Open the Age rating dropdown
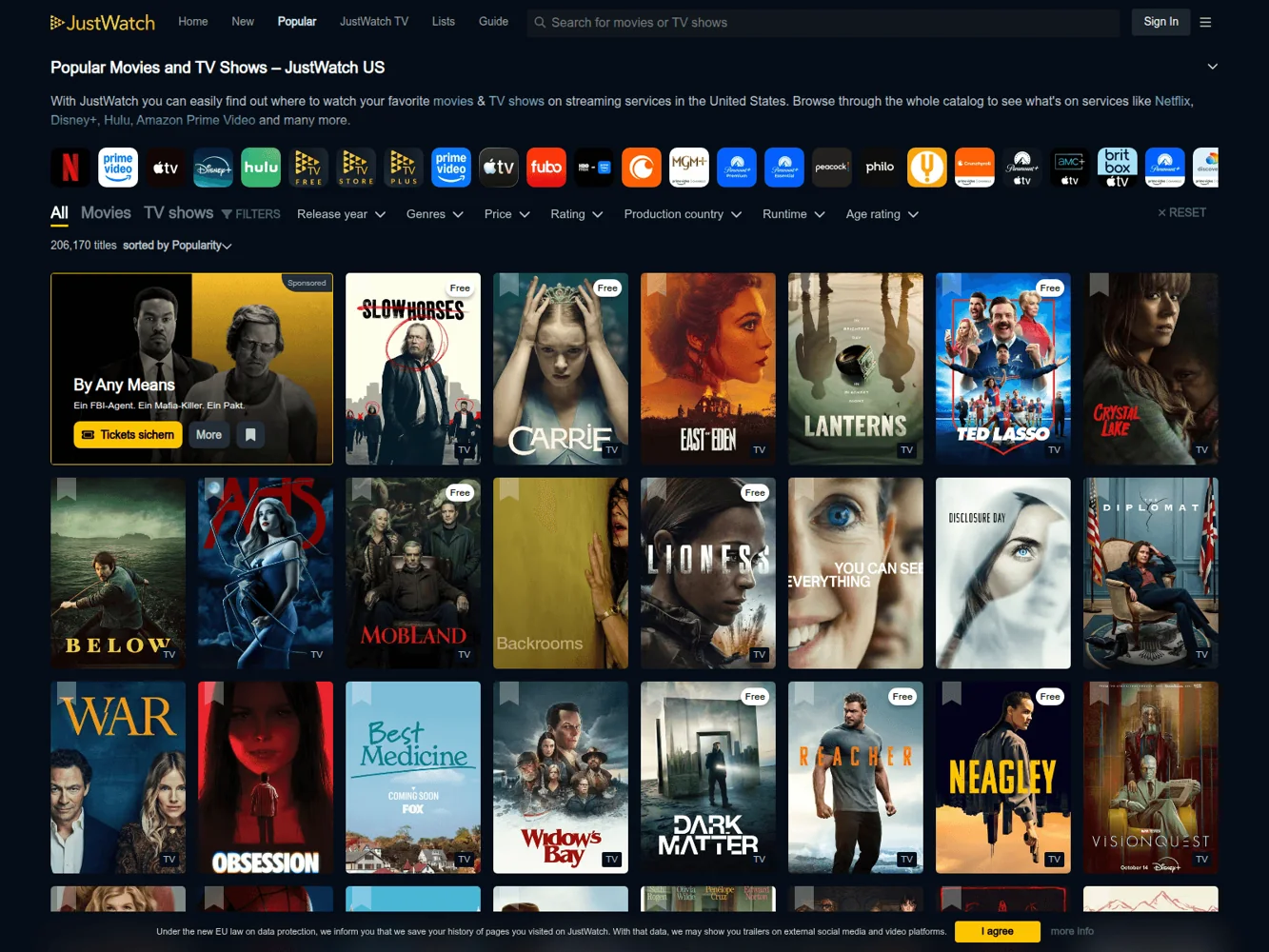This screenshot has height=952, width=1269. point(882,214)
